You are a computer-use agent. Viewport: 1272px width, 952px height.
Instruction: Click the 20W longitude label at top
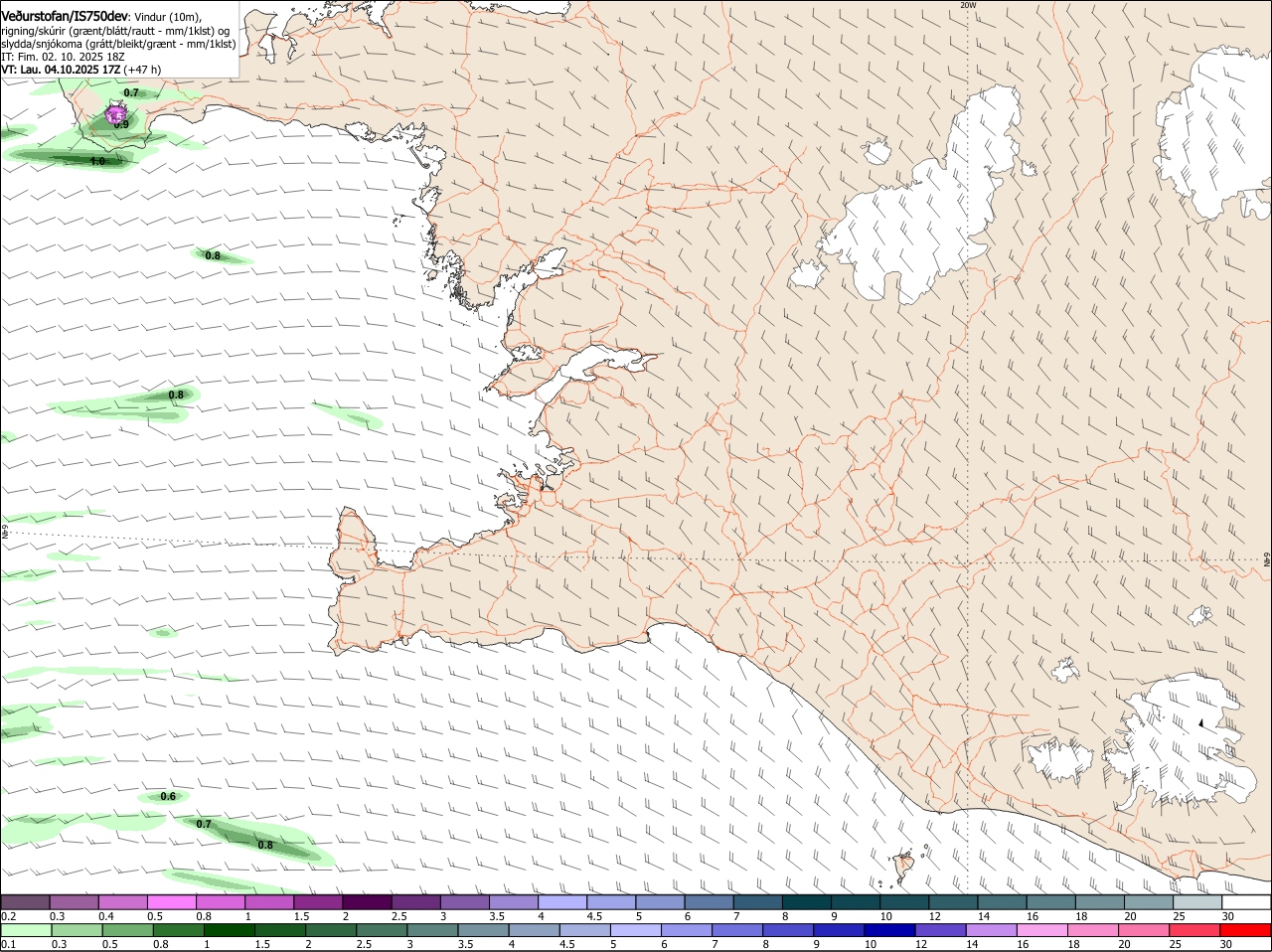point(968,5)
